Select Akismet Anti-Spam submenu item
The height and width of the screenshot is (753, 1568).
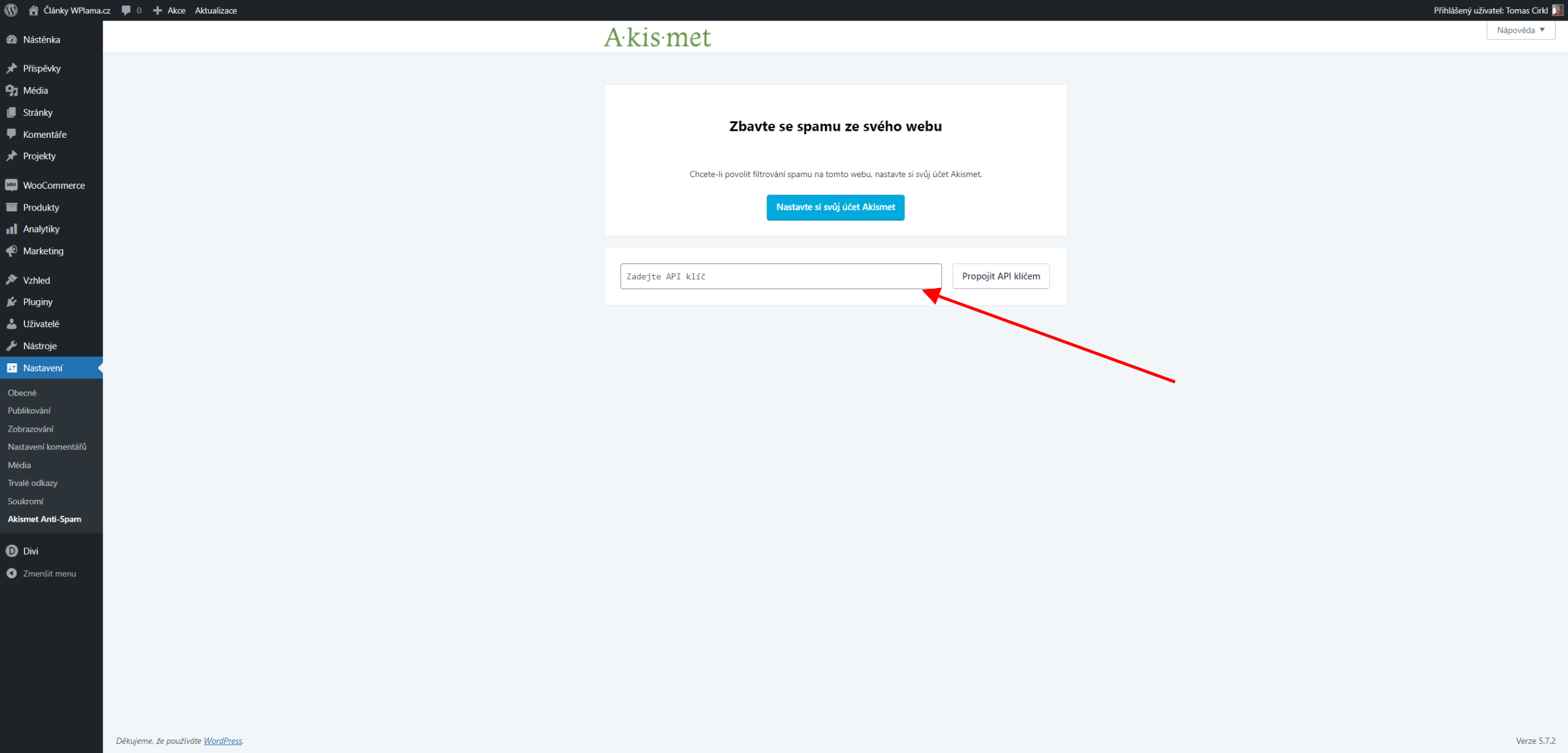tap(44, 519)
